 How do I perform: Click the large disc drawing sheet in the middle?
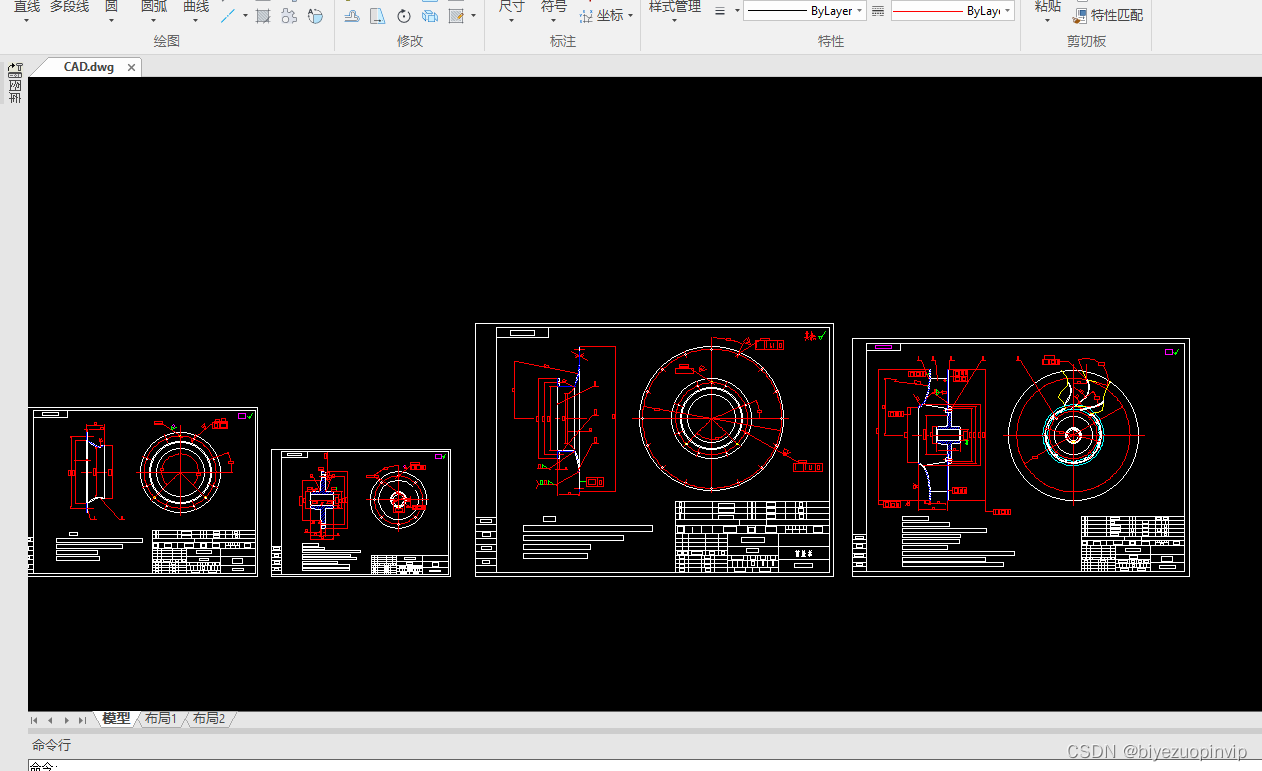[x=654, y=449]
